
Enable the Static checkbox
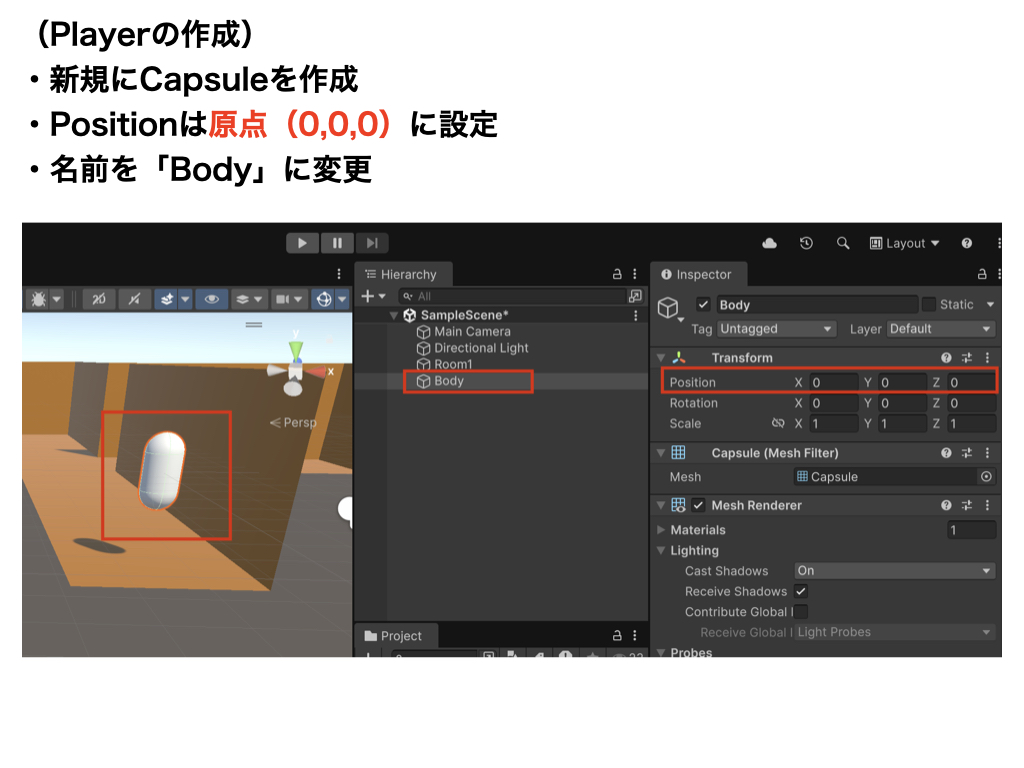(929, 305)
